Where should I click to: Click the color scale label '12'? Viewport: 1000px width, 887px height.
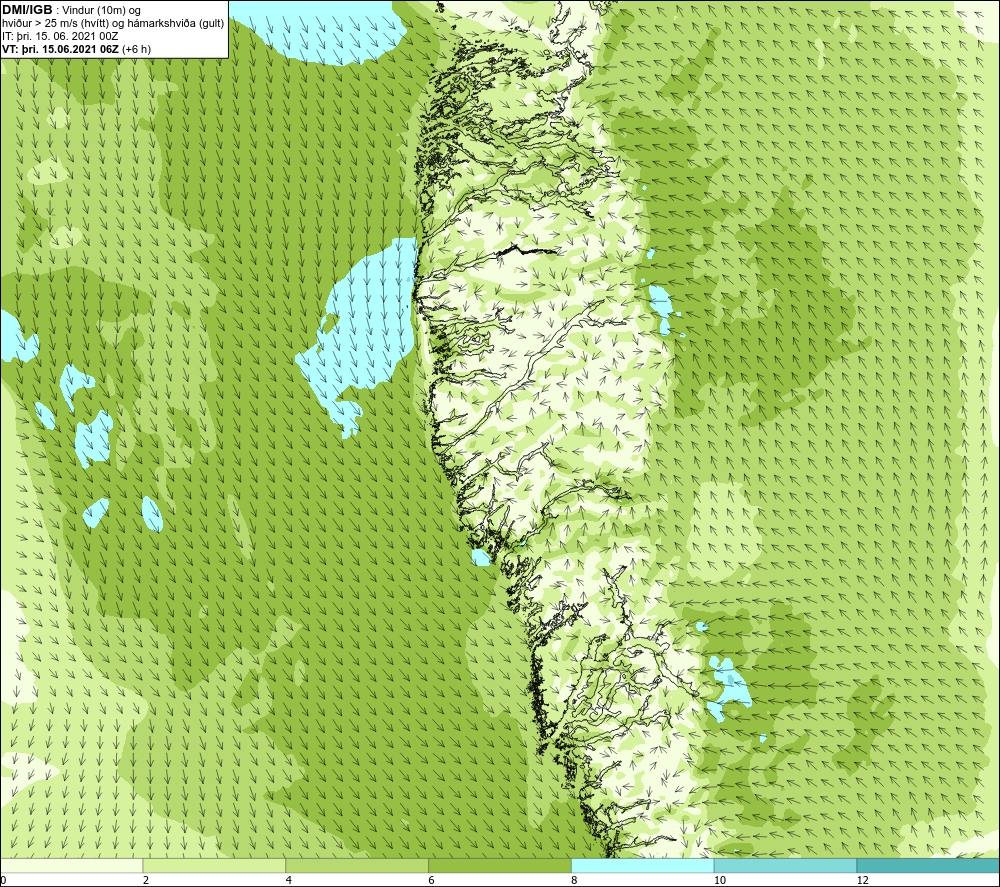pos(863,881)
